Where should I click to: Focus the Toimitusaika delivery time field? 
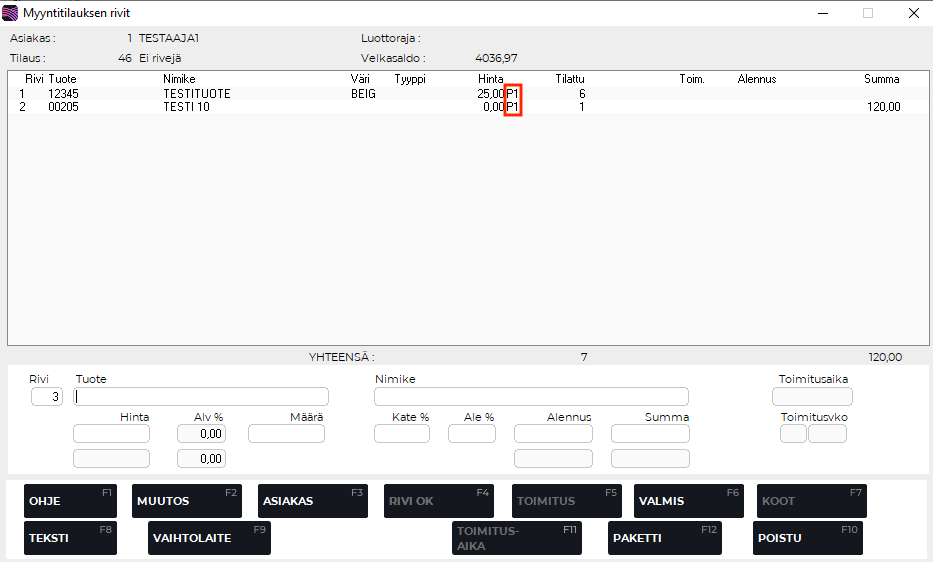(x=812, y=396)
